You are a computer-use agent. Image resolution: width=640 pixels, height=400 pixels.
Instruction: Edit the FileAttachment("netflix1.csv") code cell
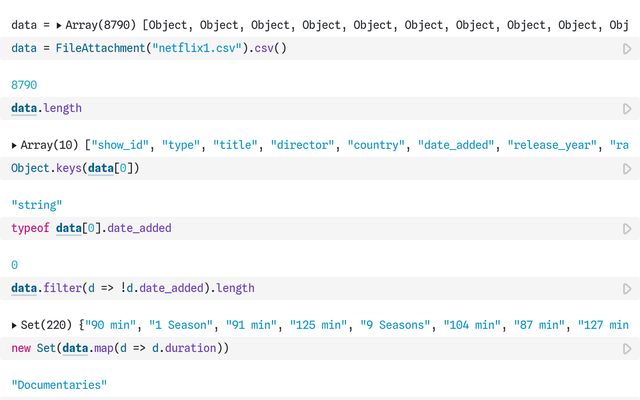[148, 48]
